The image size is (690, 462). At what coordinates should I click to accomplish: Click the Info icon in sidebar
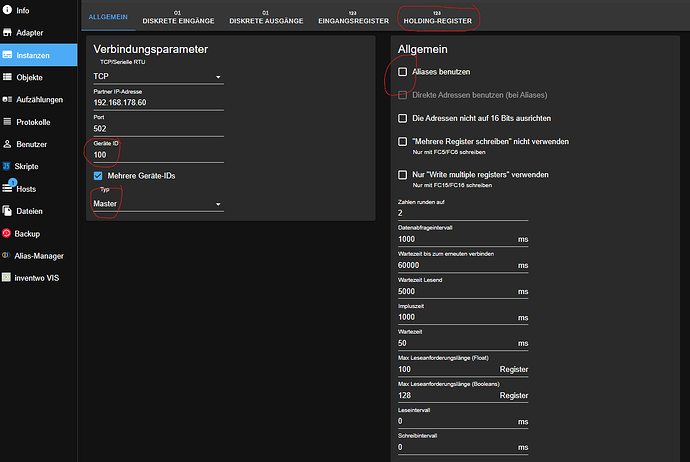point(7,10)
